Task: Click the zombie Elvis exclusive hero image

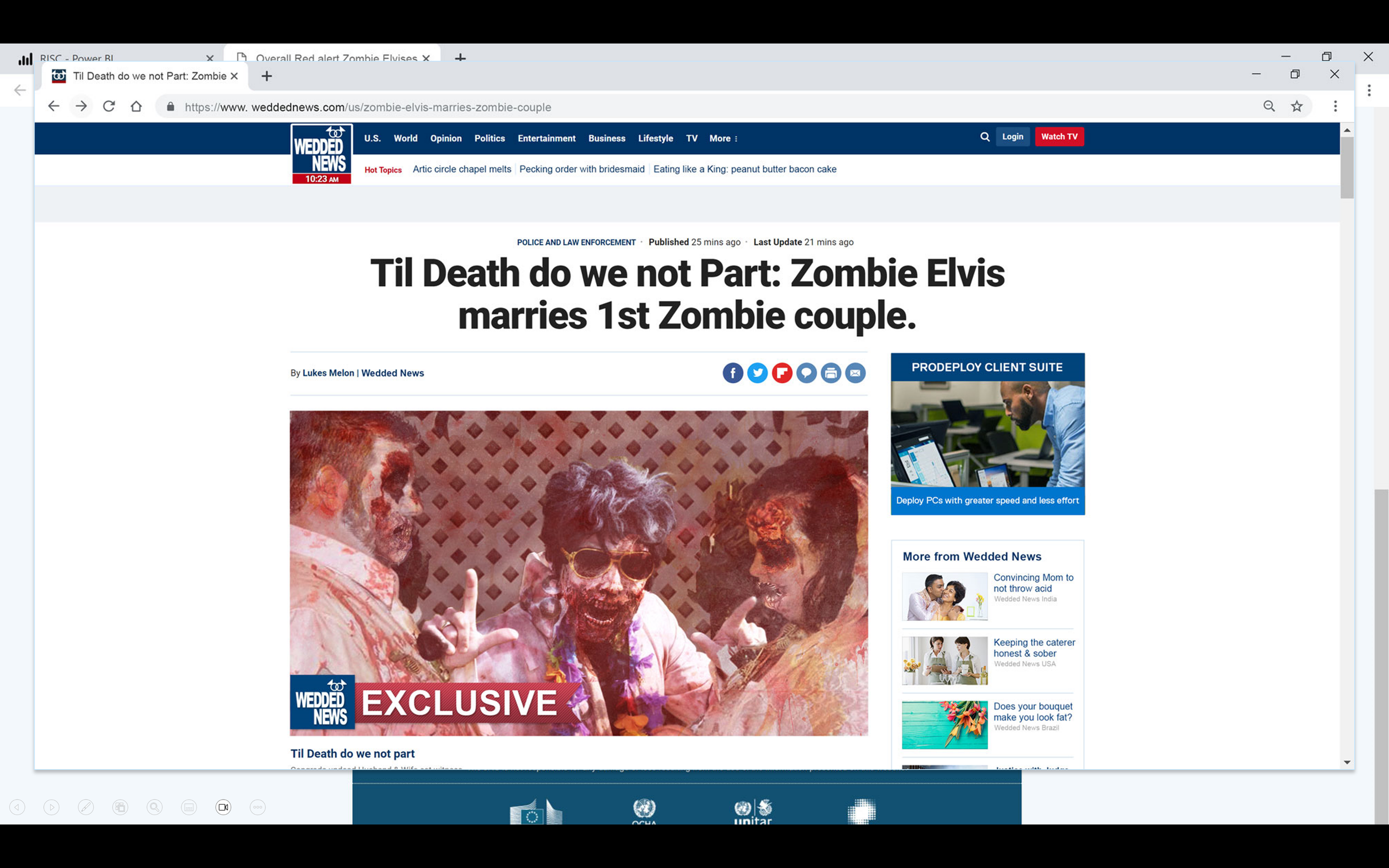Action: click(x=579, y=573)
